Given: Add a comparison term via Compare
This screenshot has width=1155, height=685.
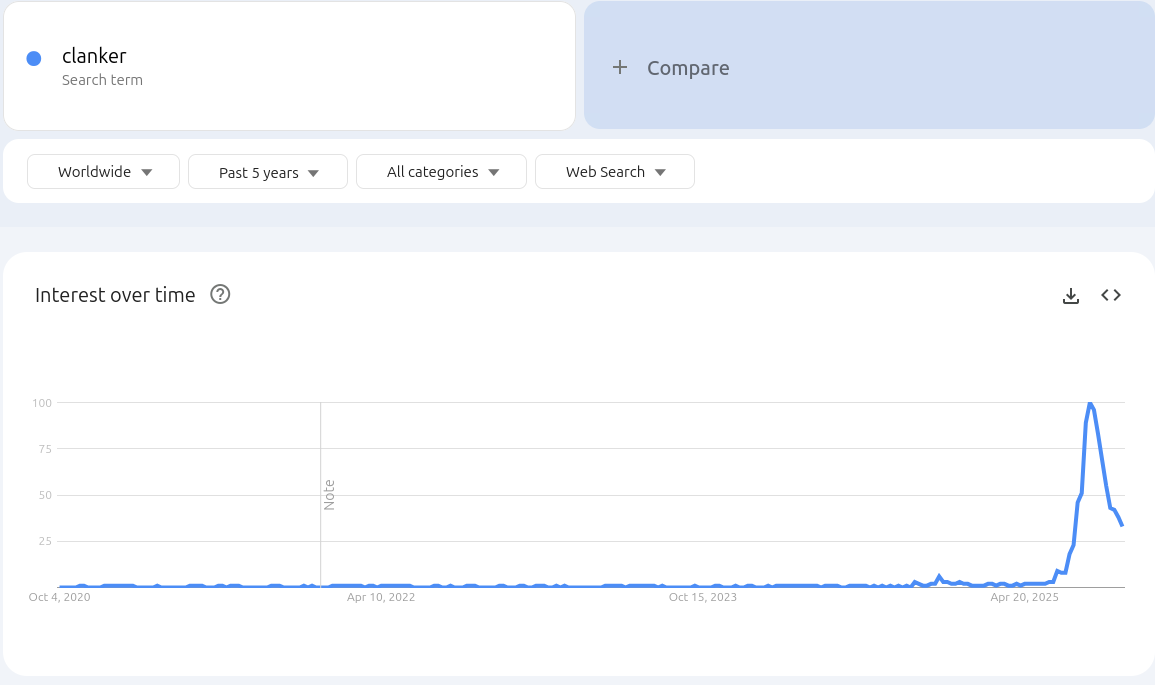Looking at the screenshot, I should click(869, 66).
